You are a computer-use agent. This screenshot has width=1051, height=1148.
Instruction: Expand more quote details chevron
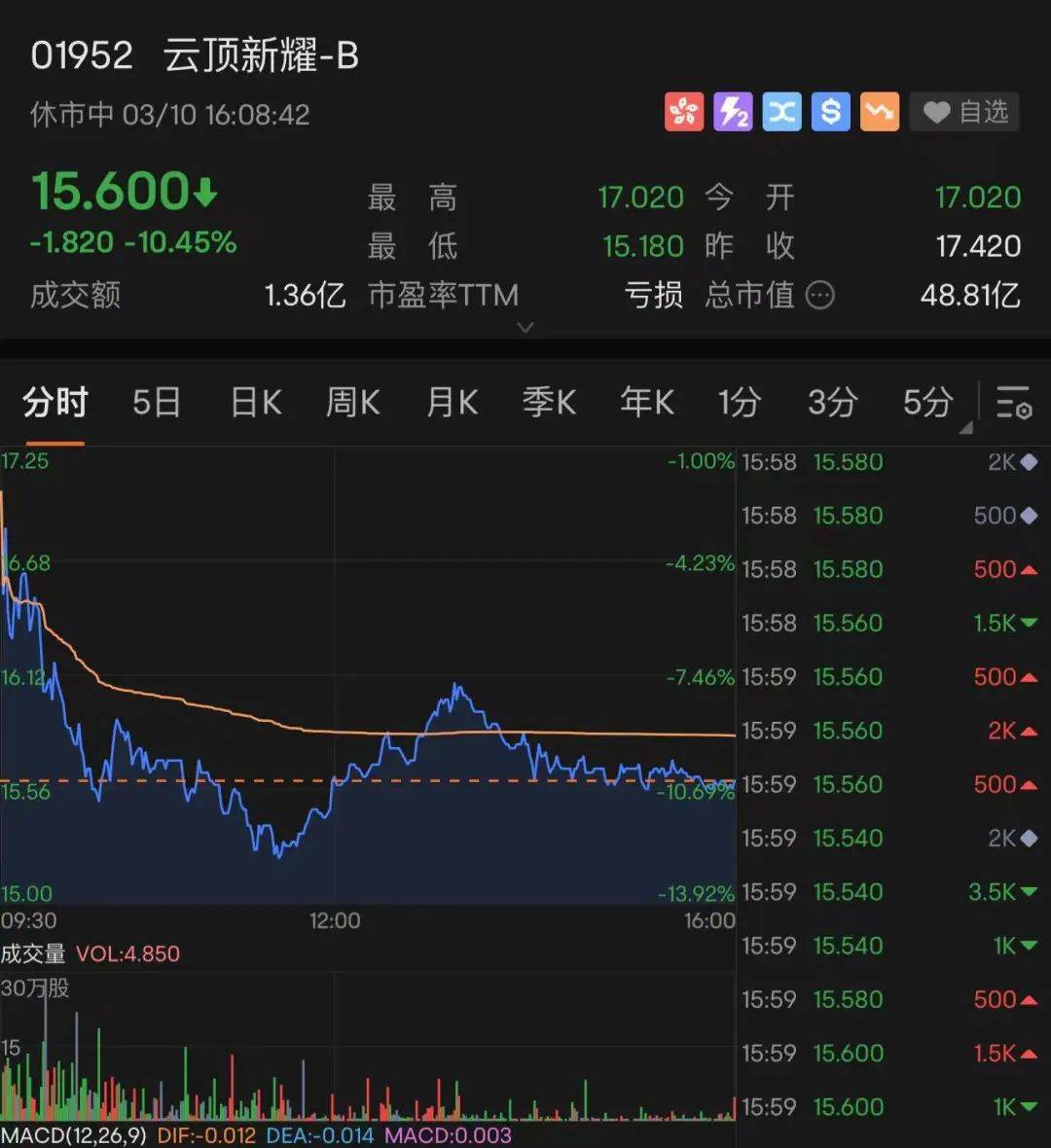click(x=525, y=327)
